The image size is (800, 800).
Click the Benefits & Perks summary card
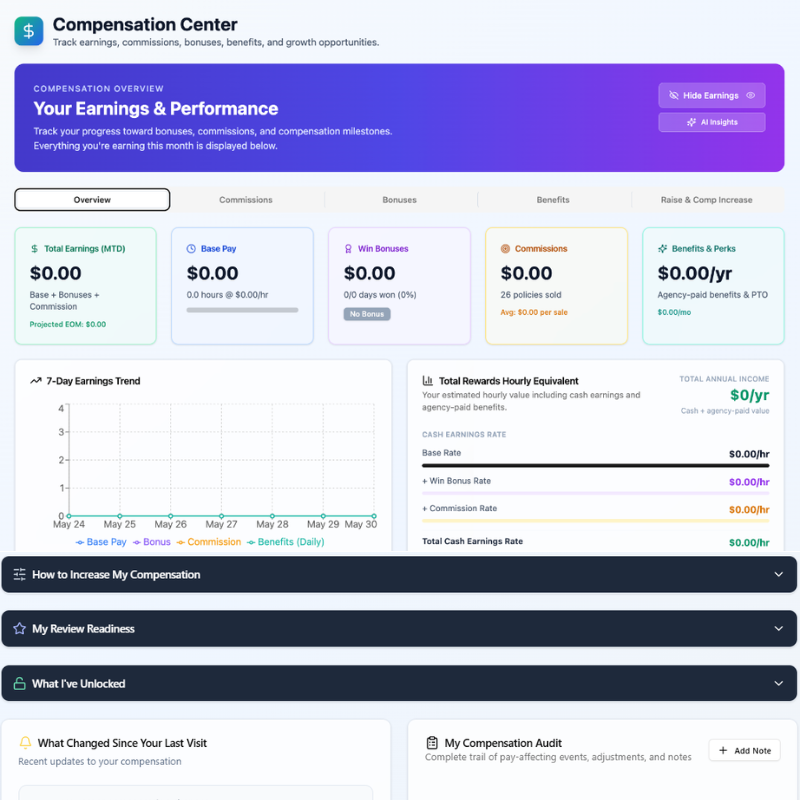click(713, 286)
